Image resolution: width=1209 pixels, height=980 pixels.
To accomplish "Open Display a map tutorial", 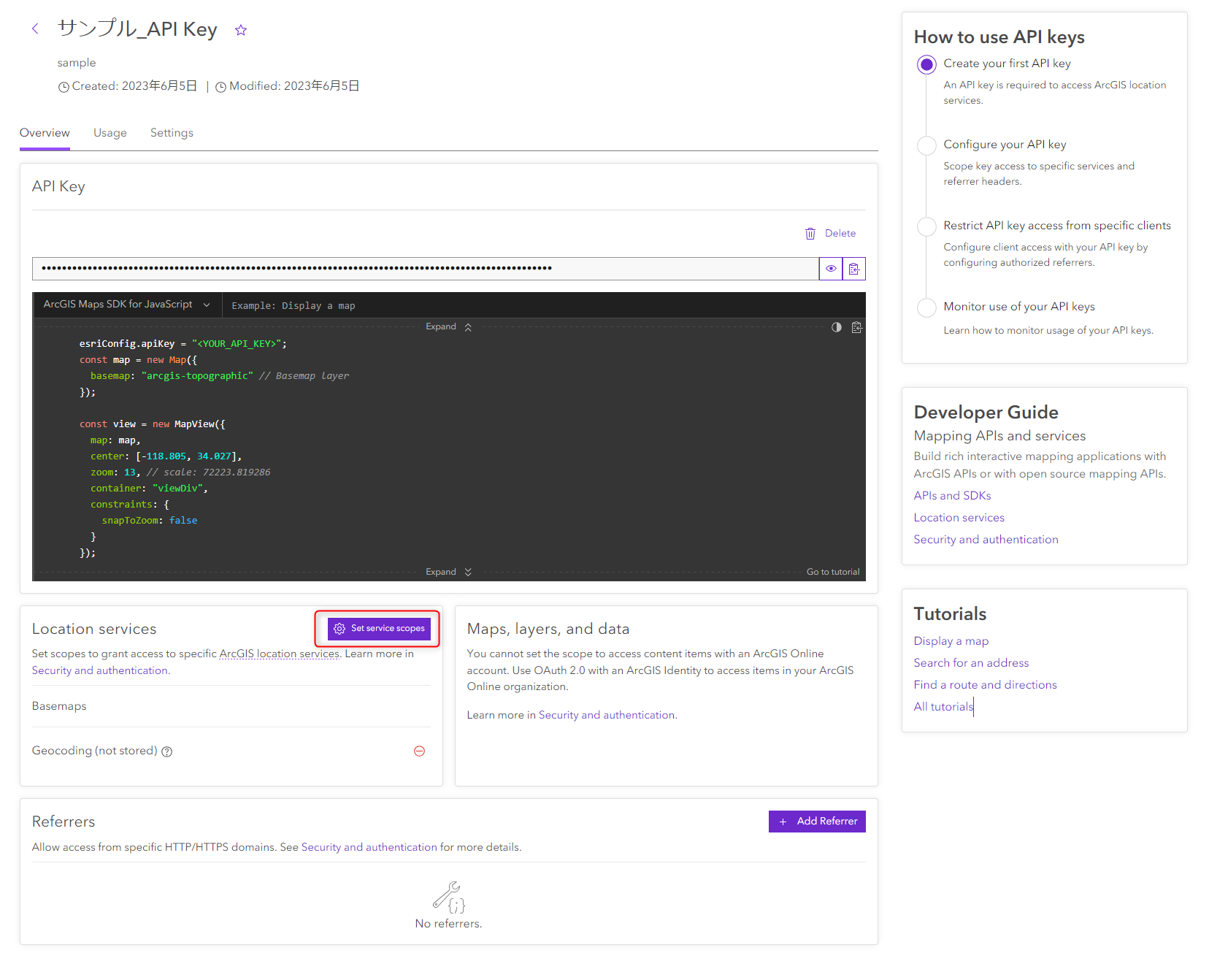I will (951, 641).
